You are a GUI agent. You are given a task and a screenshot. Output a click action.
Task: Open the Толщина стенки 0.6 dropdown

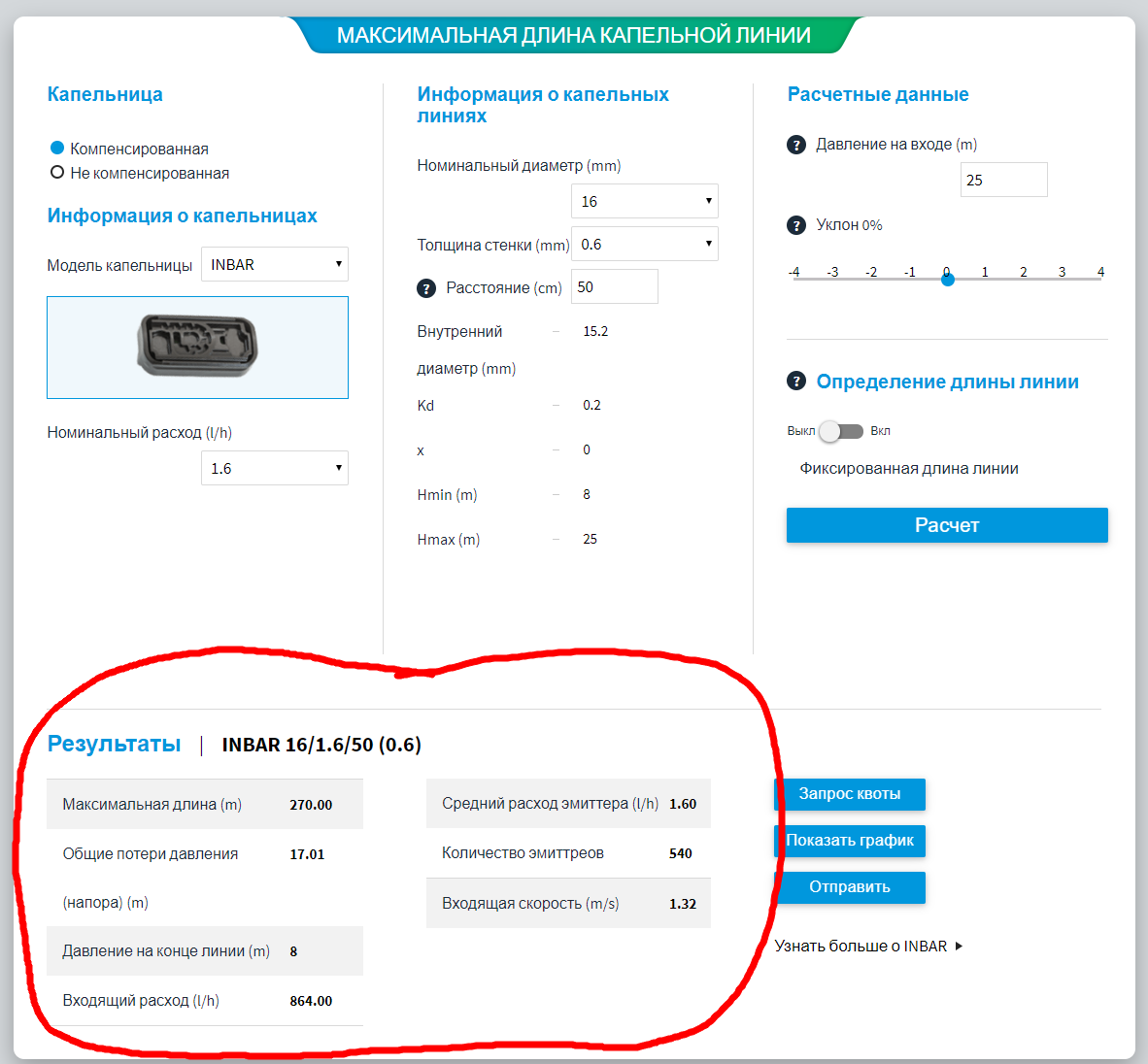(x=645, y=244)
